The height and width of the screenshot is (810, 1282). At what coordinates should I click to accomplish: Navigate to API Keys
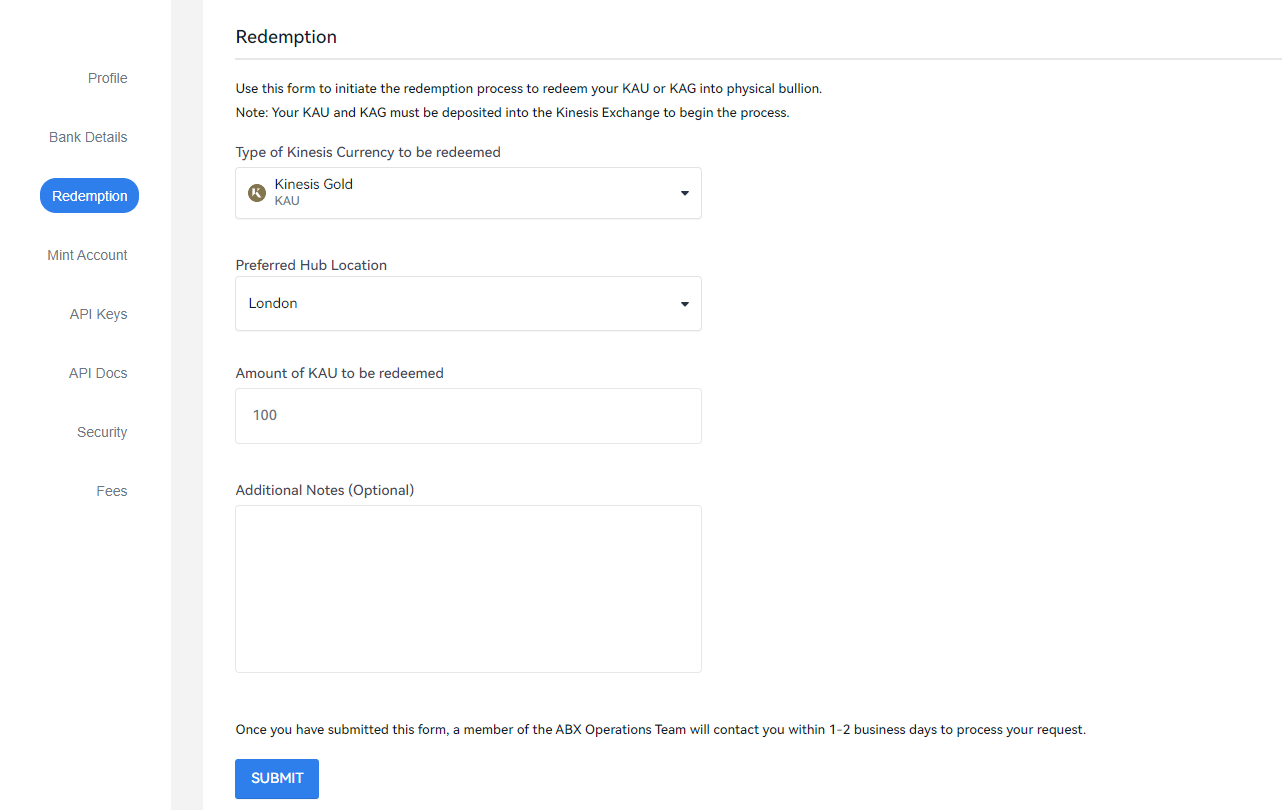[x=98, y=314]
